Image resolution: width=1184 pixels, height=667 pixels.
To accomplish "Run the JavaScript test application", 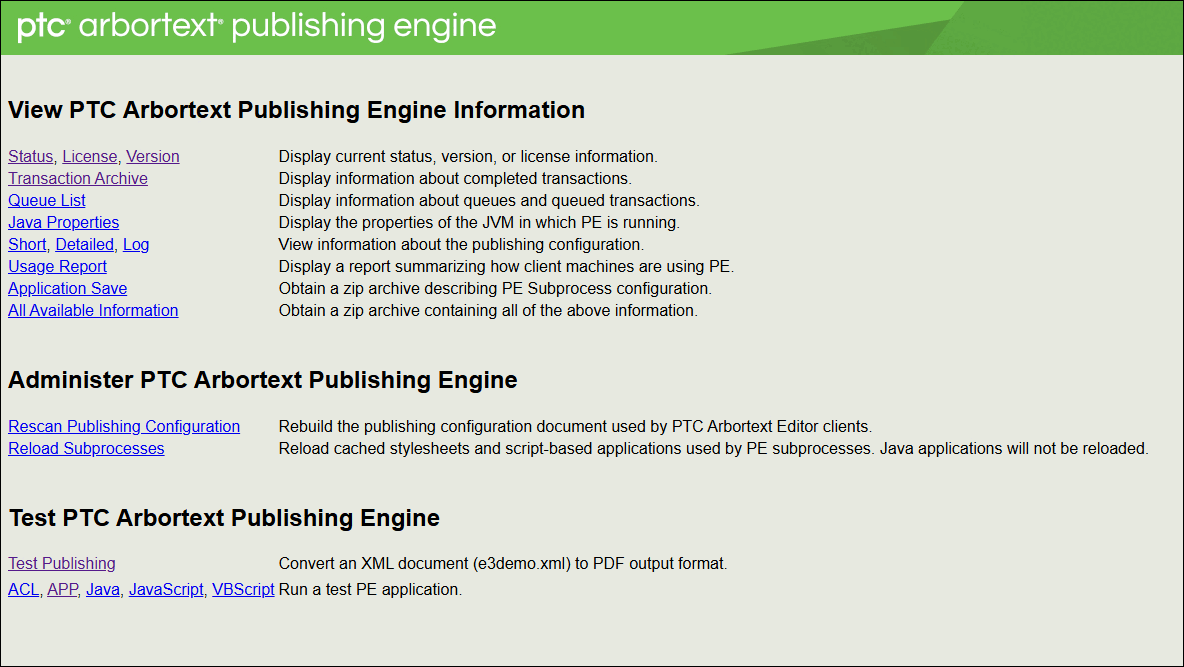I will (x=166, y=589).
